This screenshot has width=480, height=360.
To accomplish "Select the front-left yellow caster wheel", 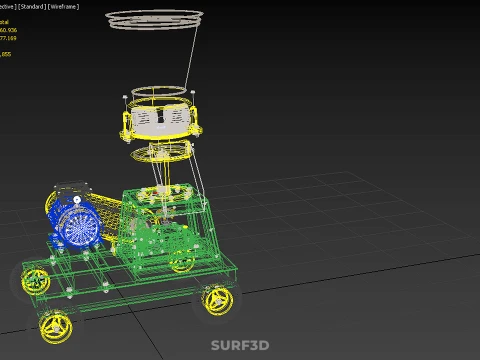I will point(56,327).
